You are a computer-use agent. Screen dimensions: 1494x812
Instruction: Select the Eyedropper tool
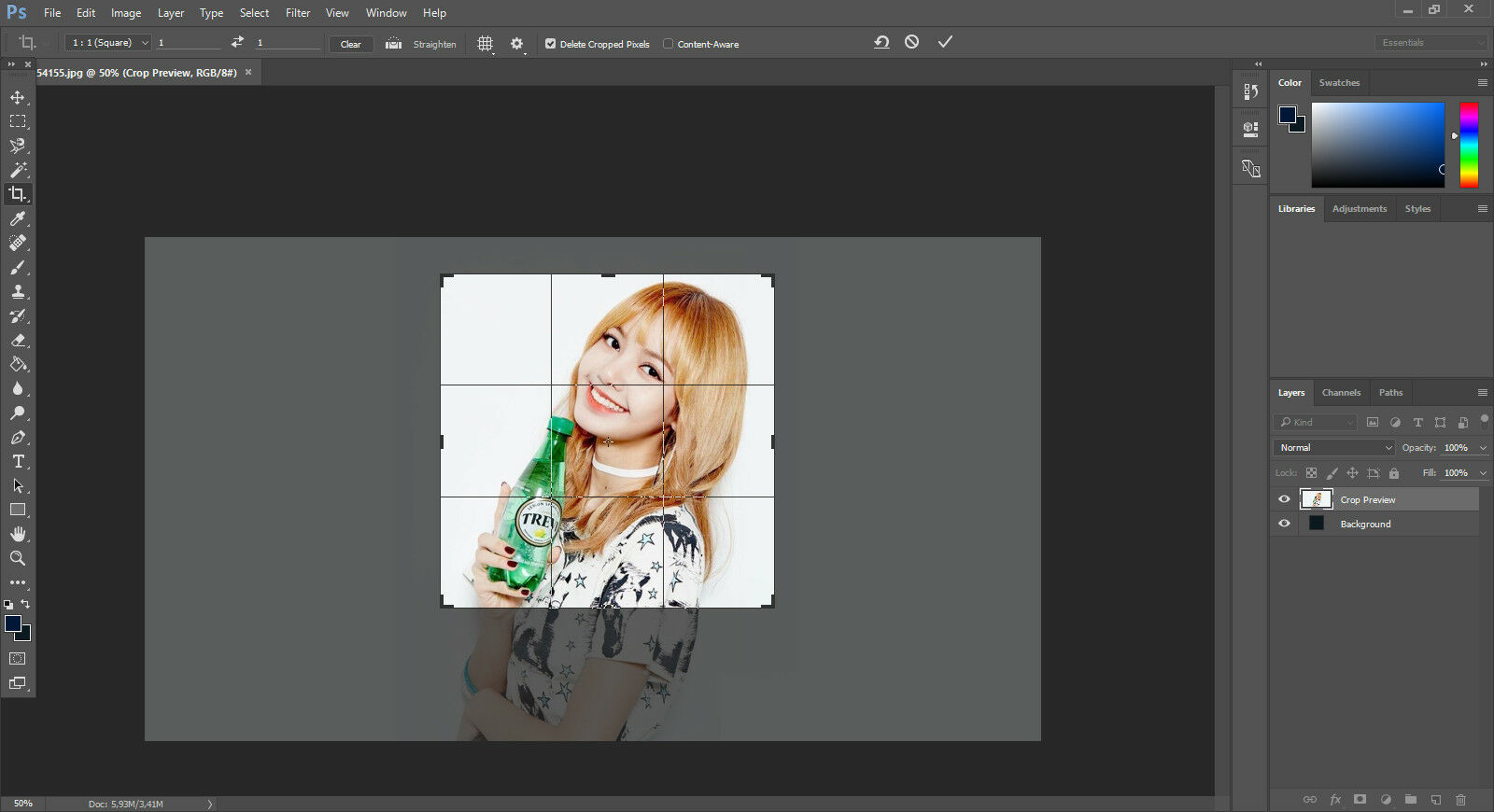pos(18,218)
